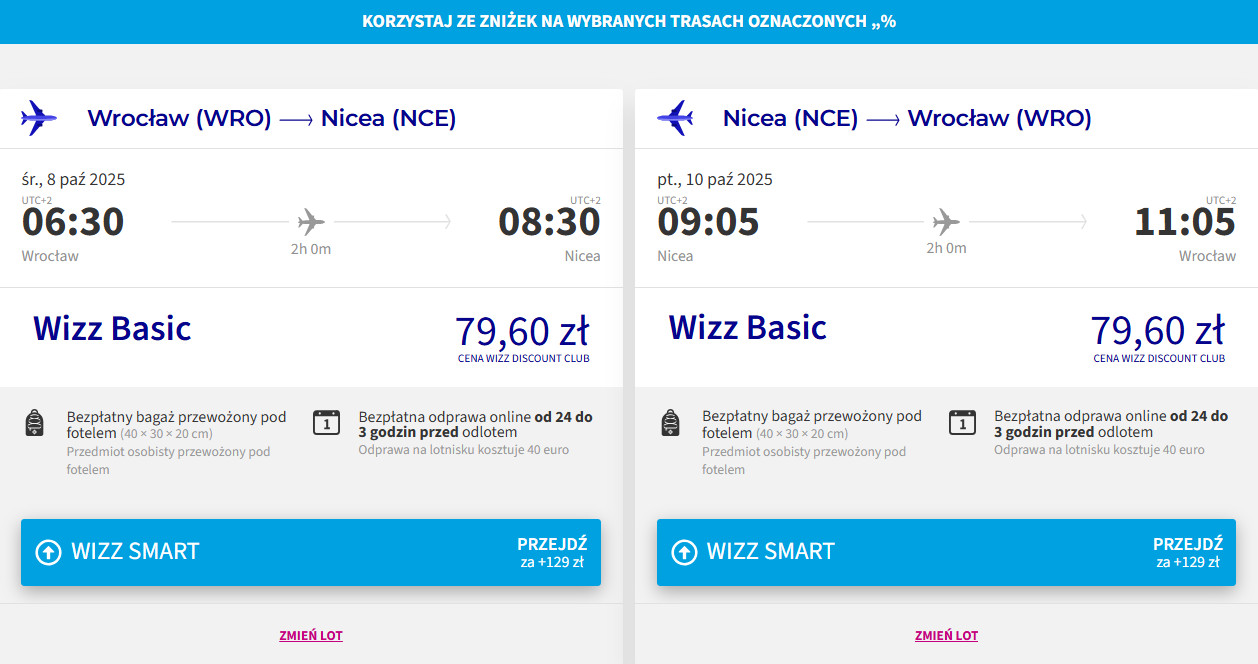The image size is (1258, 664).
Task: Upgrade outbound flight via PRZEJDŹ za +129 zł
Action: coord(551,552)
